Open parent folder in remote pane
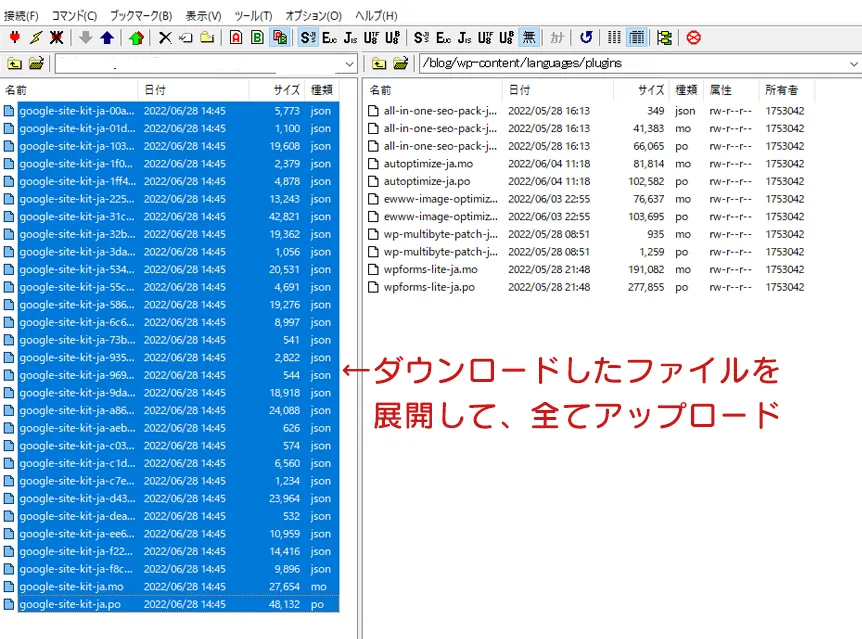 click(x=379, y=64)
